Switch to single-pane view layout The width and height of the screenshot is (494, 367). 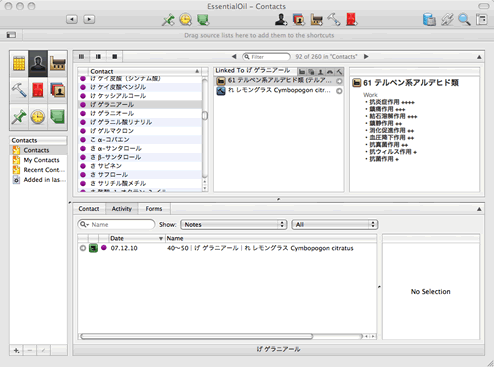point(115,57)
